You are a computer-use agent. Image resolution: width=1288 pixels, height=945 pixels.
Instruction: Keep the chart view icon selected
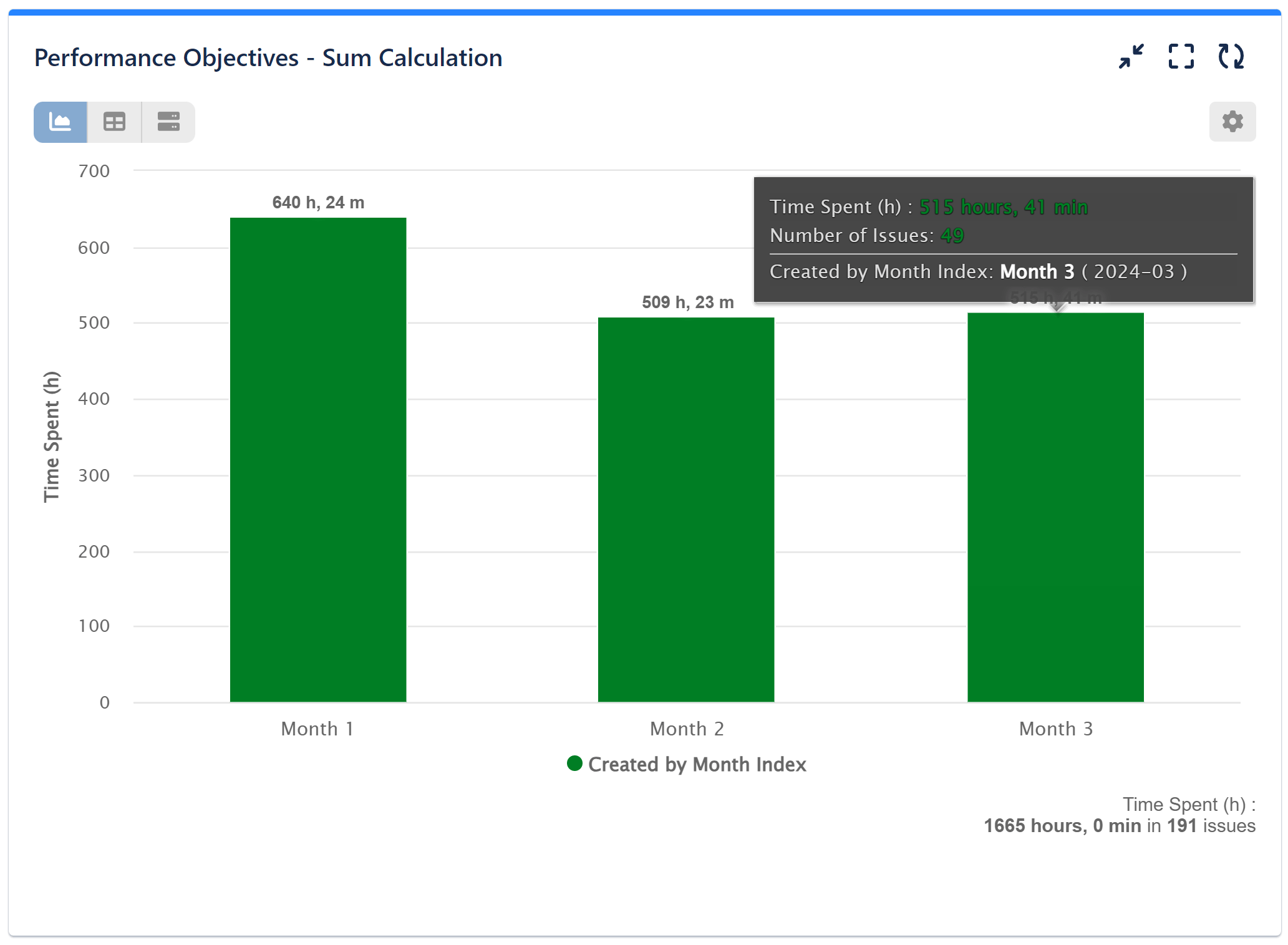click(61, 122)
